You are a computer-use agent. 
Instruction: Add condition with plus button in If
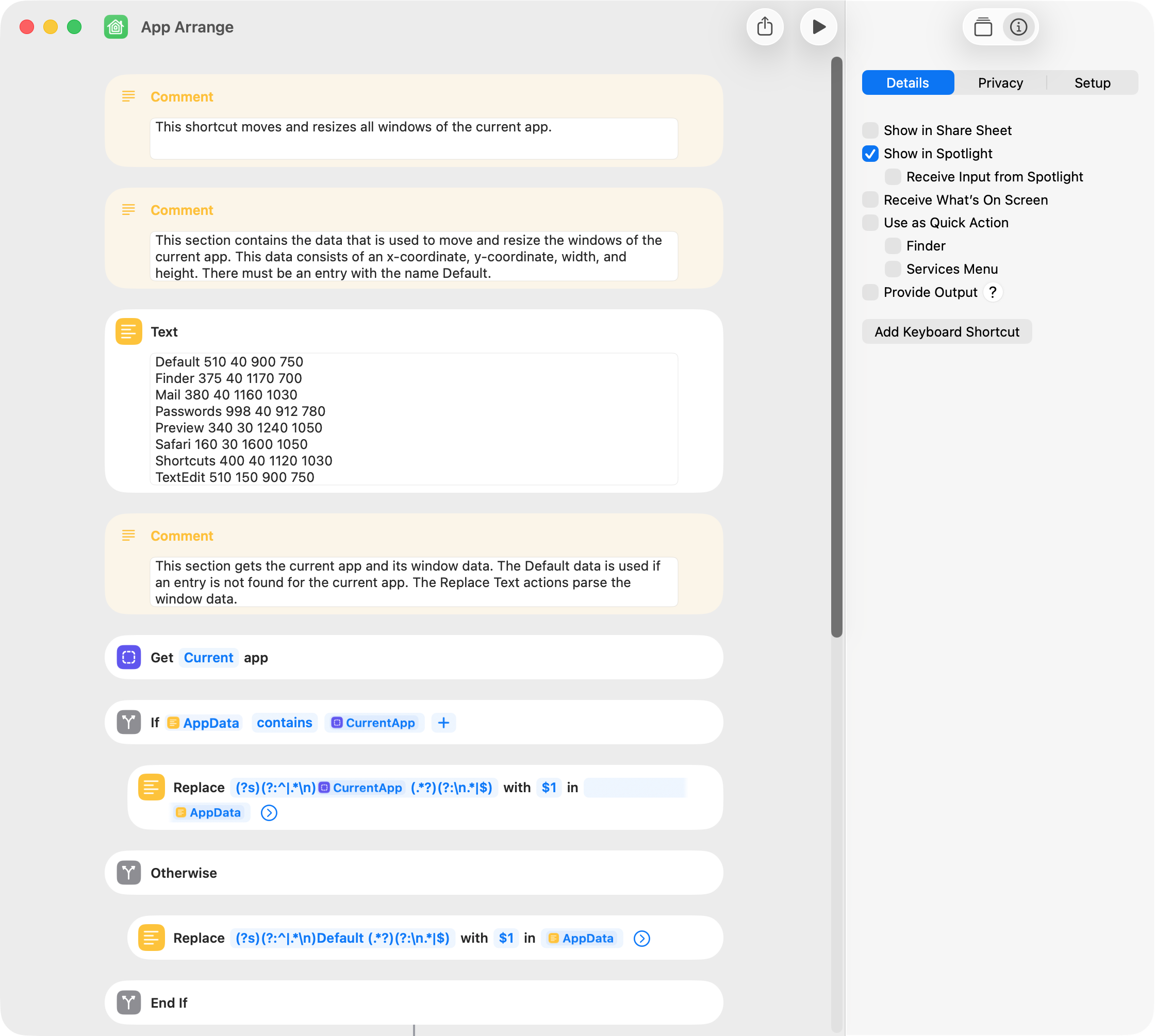point(443,723)
